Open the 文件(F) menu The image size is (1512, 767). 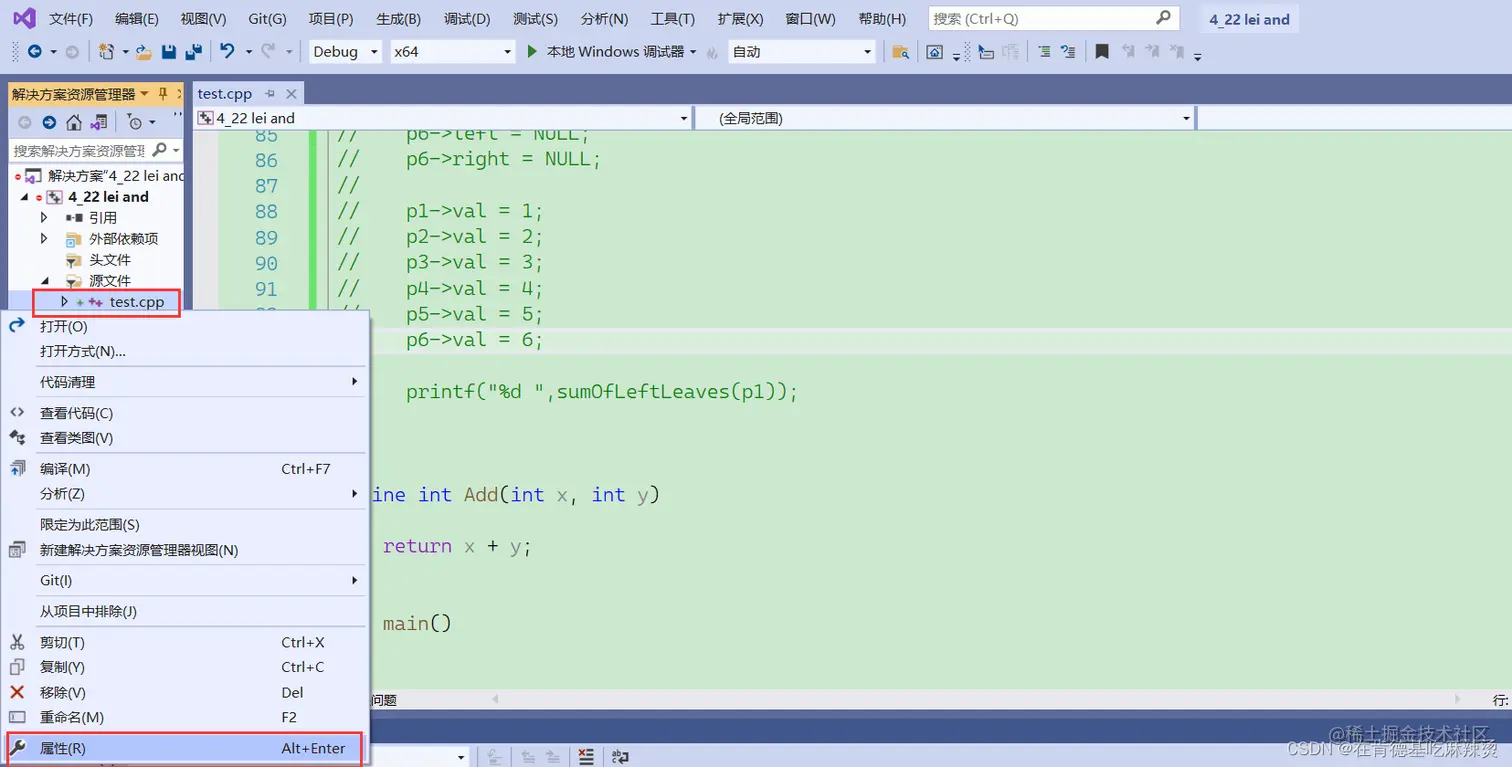coord(71,19)
